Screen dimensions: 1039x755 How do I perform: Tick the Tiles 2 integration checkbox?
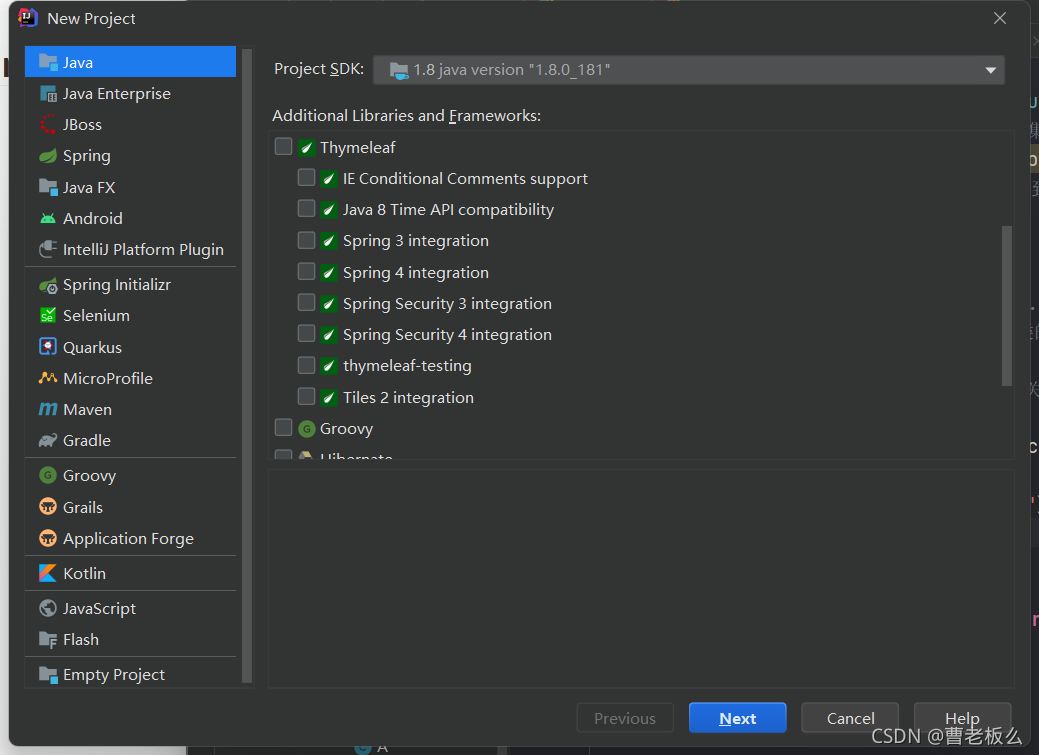pos(306,396)
